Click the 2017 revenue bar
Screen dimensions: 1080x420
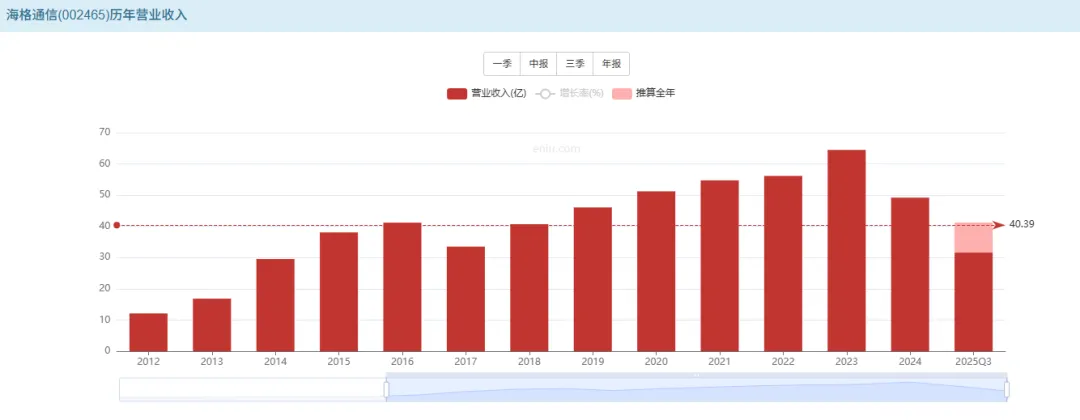pyautogui.click(x=466, y=299)
